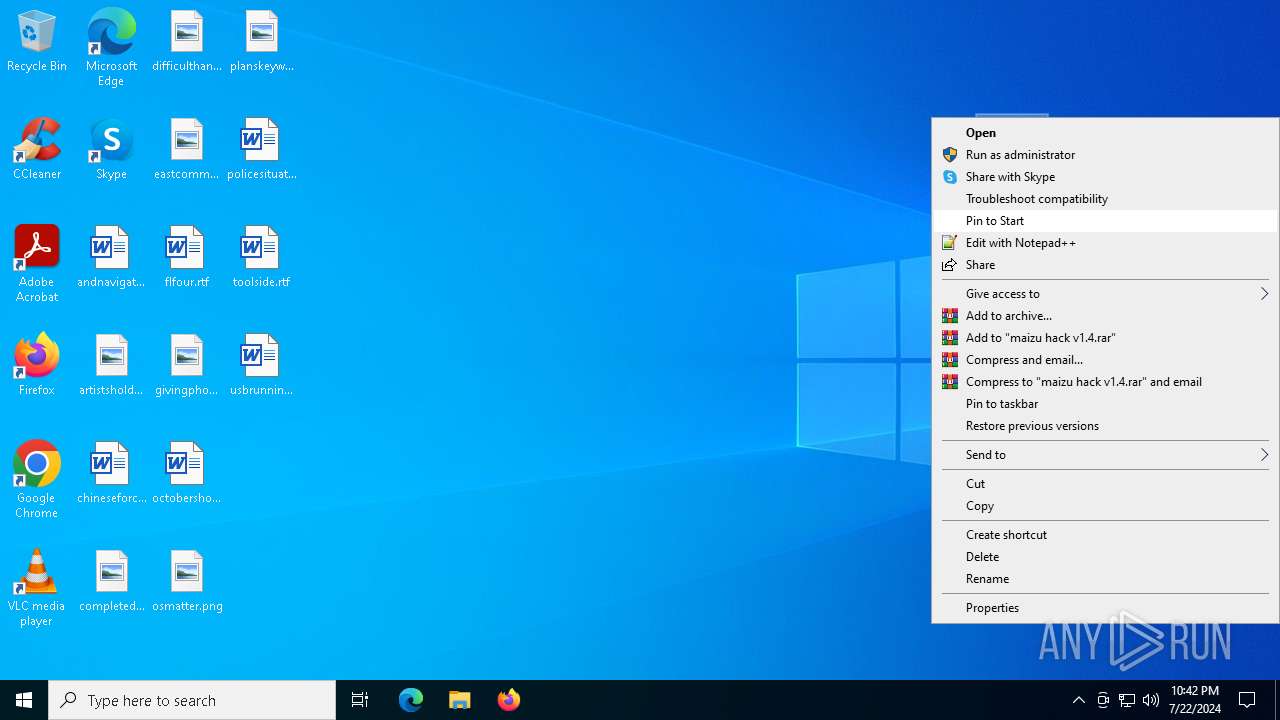Viewport: 1280px width, 720px height.
Task: Select the difficulthan... image file
Action: click(187, 42)
